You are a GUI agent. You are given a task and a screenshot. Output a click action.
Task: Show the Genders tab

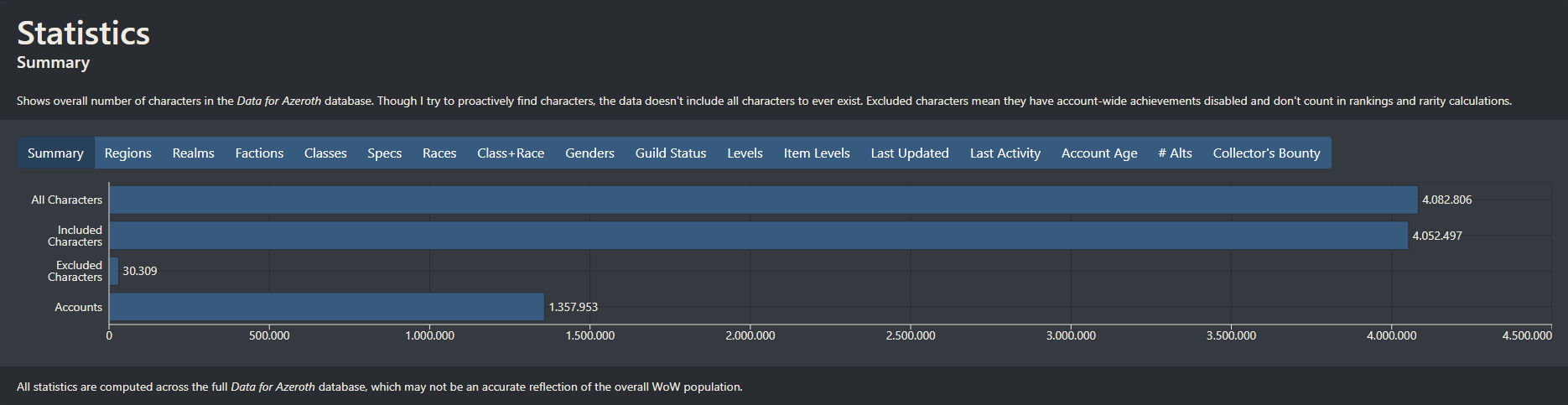tap(589, 153)
